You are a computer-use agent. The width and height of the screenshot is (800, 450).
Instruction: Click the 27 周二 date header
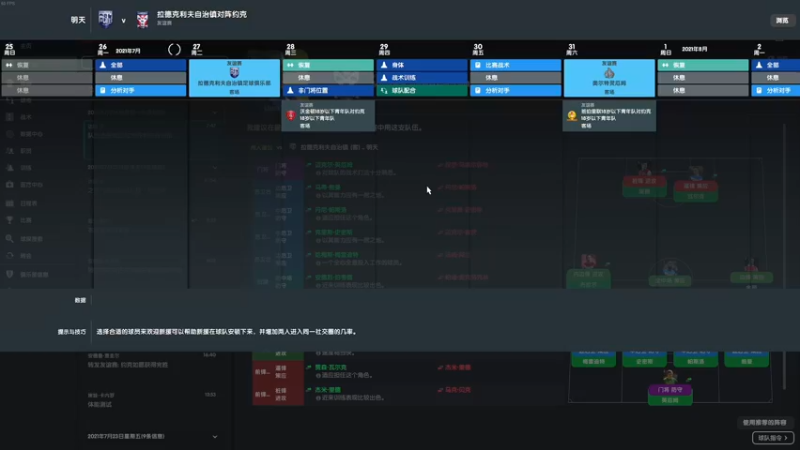click(x=196, y=49)
